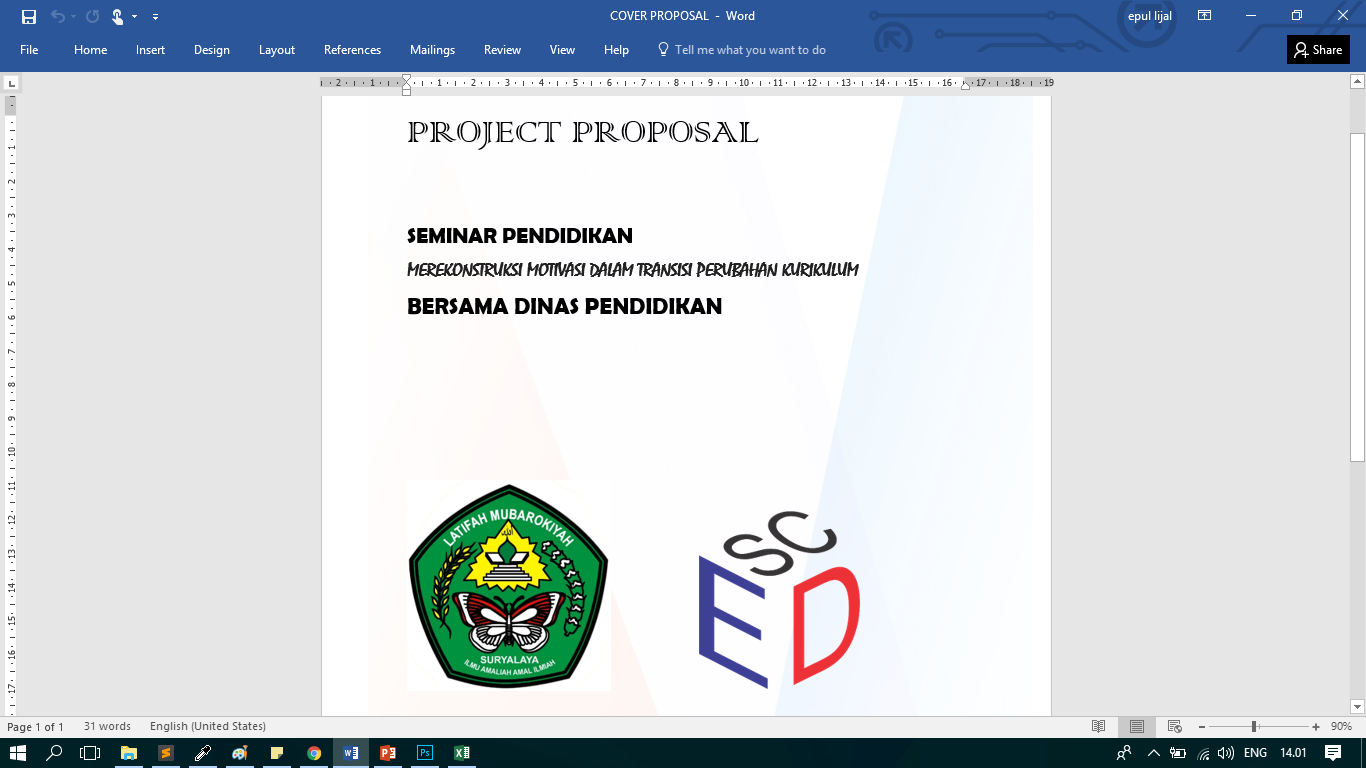Open Google Chrome from the taskbar
1366x768 pixels.
coord(314,753)
